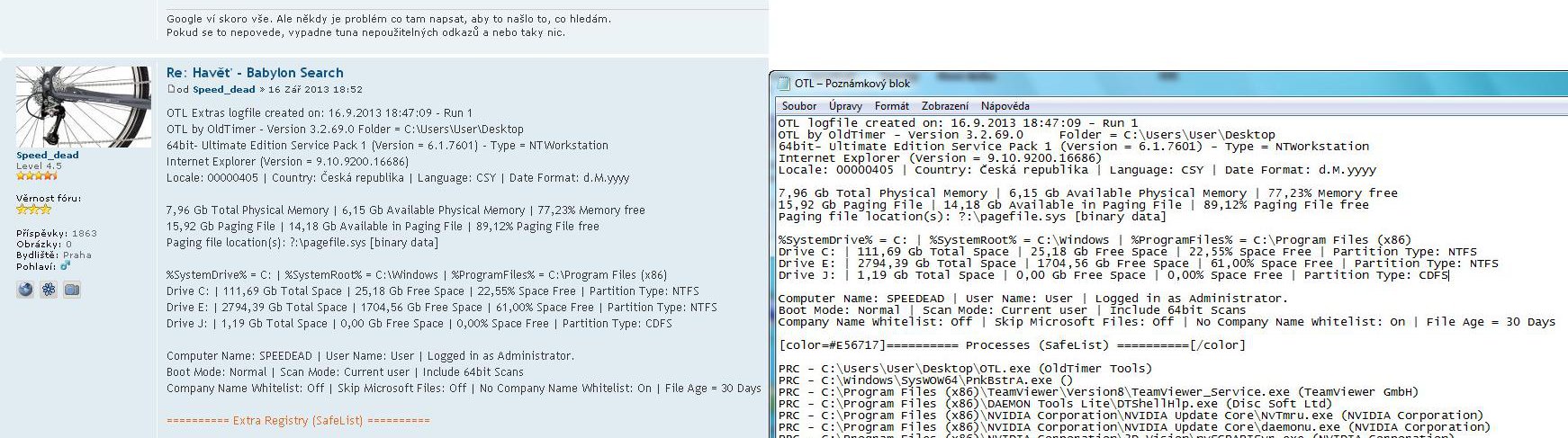The height and width of the screenshot is (438, 1568).
Task: Click 'Drive C:' line in forum post
Action: (433, 291)
